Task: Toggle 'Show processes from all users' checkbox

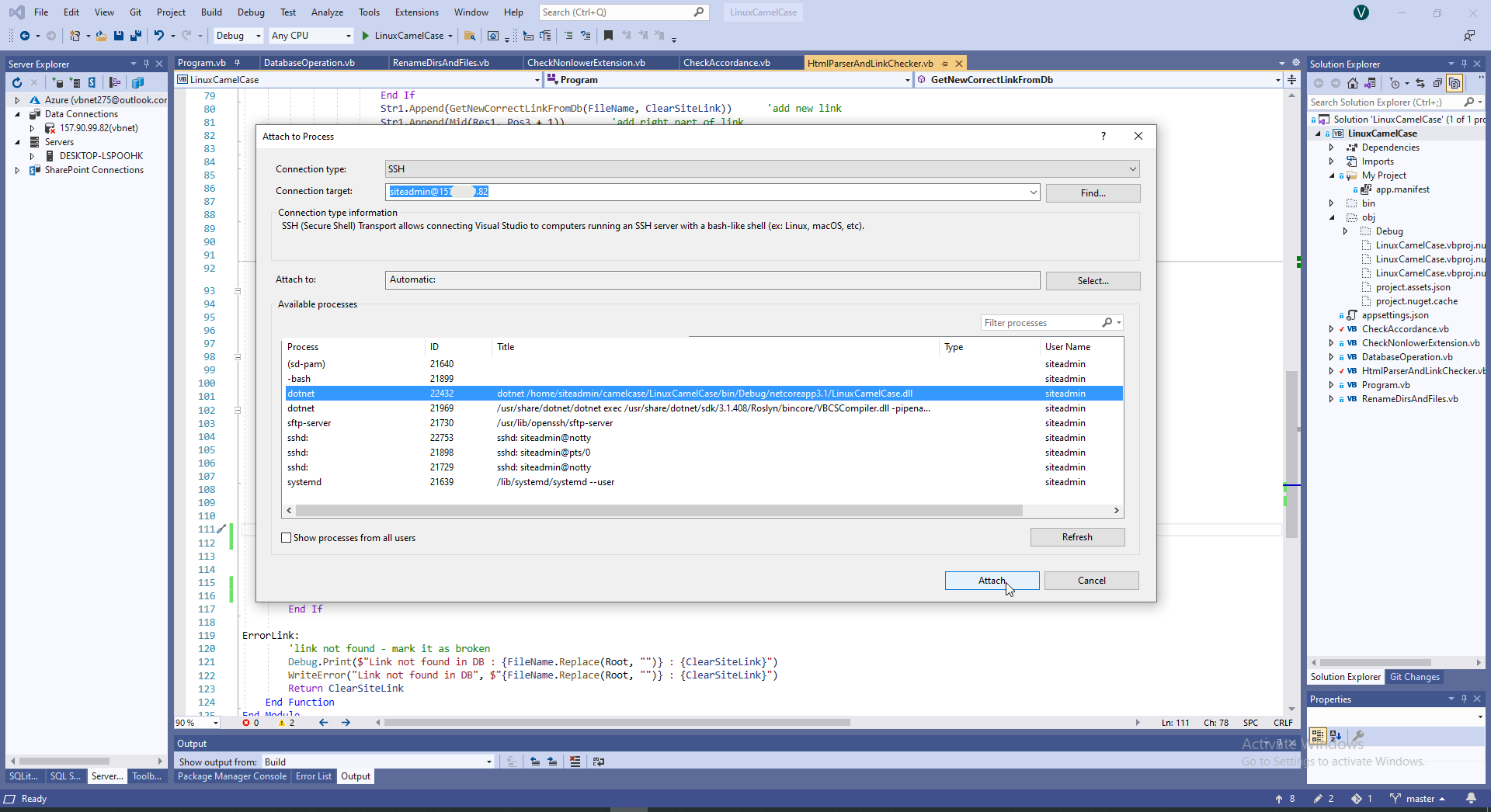Action: (286, 538)
